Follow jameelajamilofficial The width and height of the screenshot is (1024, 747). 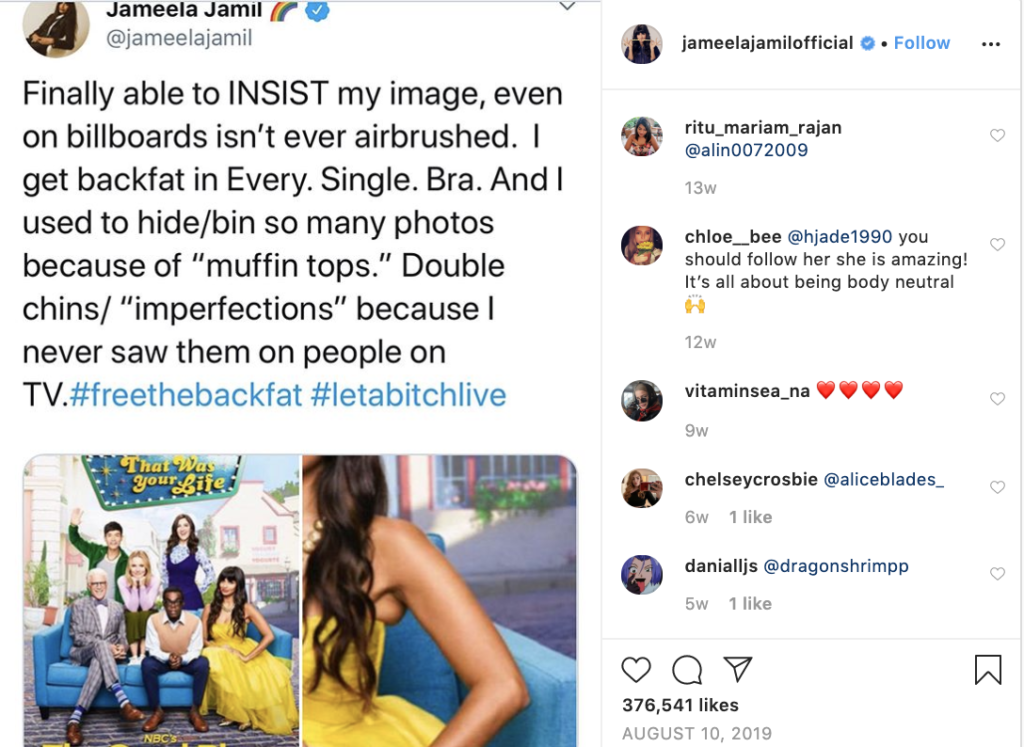pyautogui.click(x=921, y=43)
